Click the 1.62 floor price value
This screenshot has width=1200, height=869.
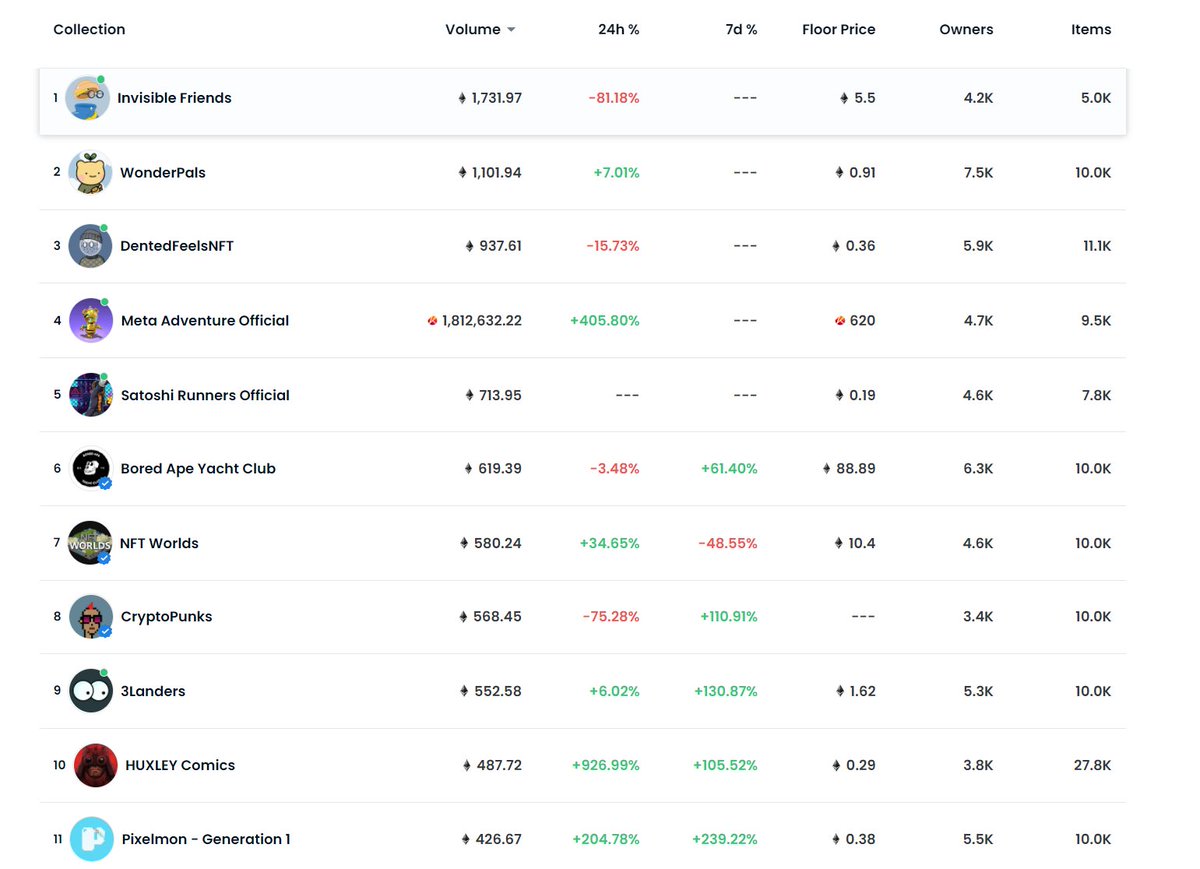pos(862,691)
